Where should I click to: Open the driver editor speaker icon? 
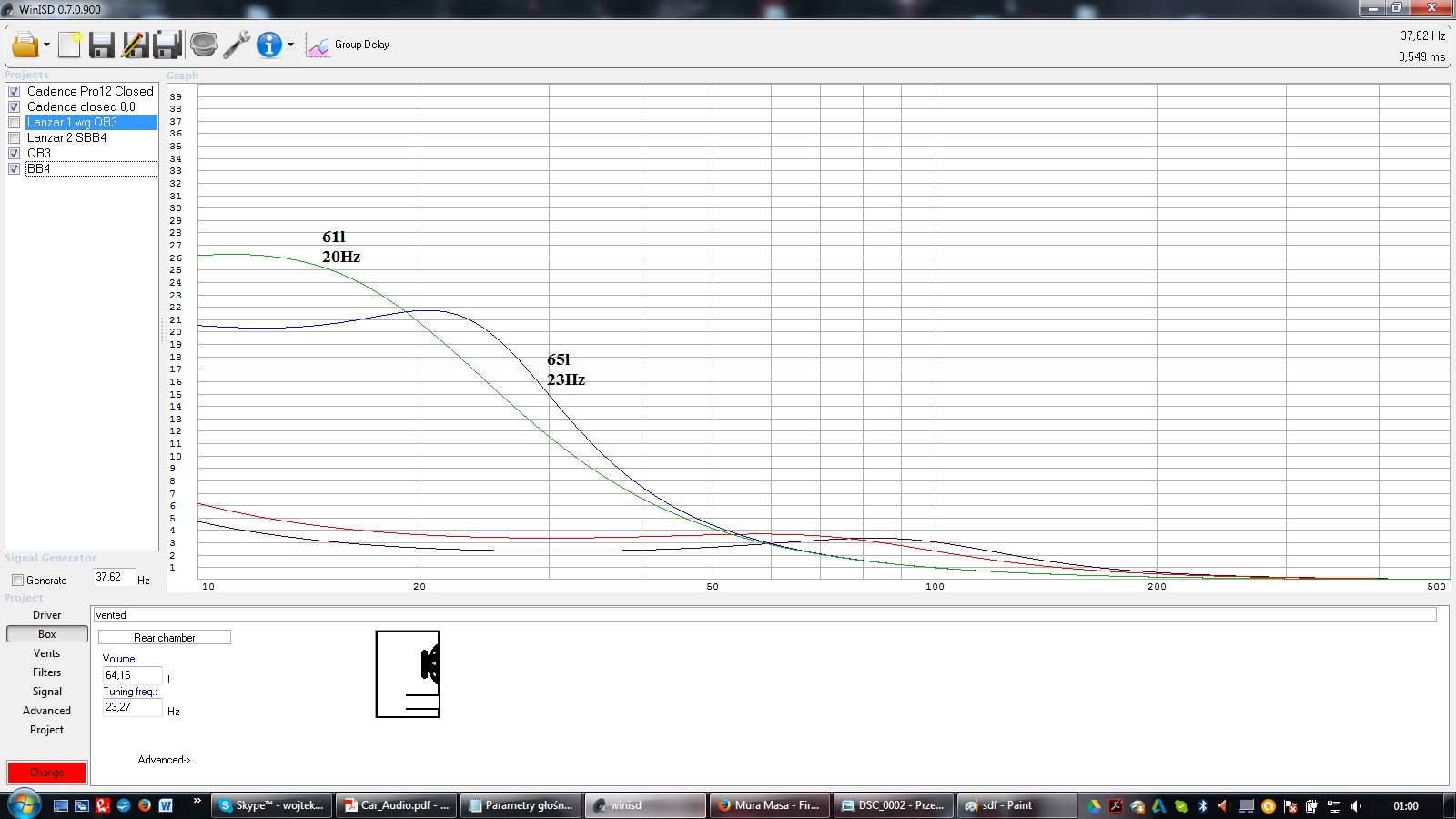(x=204, y=45)
